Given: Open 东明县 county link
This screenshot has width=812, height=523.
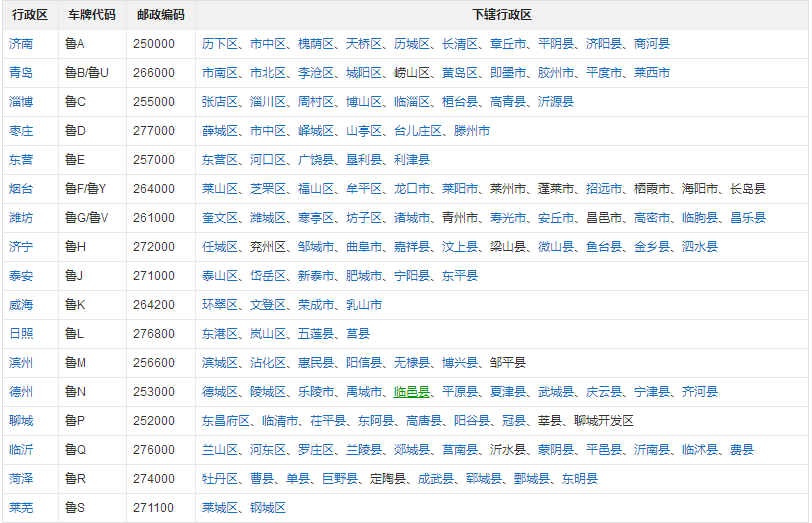Looking at the screenshot, I should pos(580,479).
